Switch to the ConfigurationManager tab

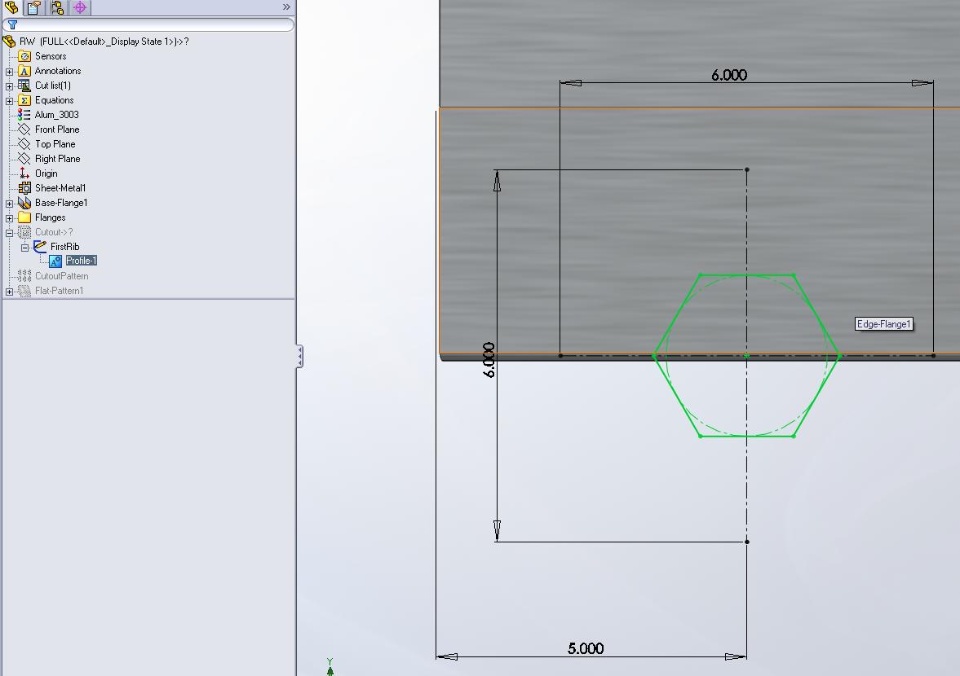coord(57,7)
